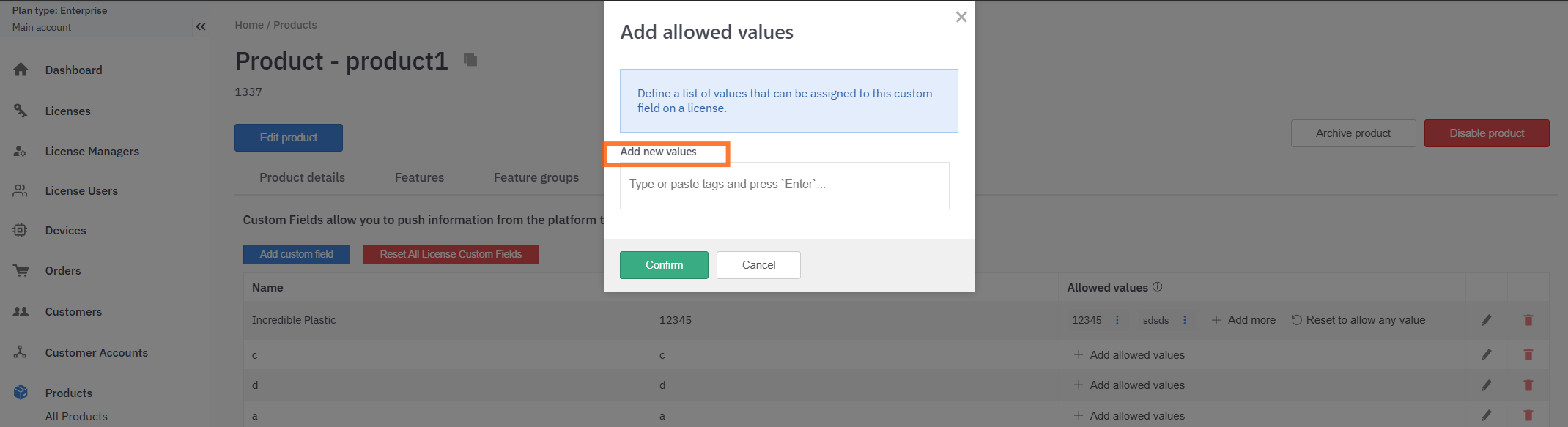Screen dimensions: 1568x427
Task: Expand Products in the sidebar
Action: [68, 393]
